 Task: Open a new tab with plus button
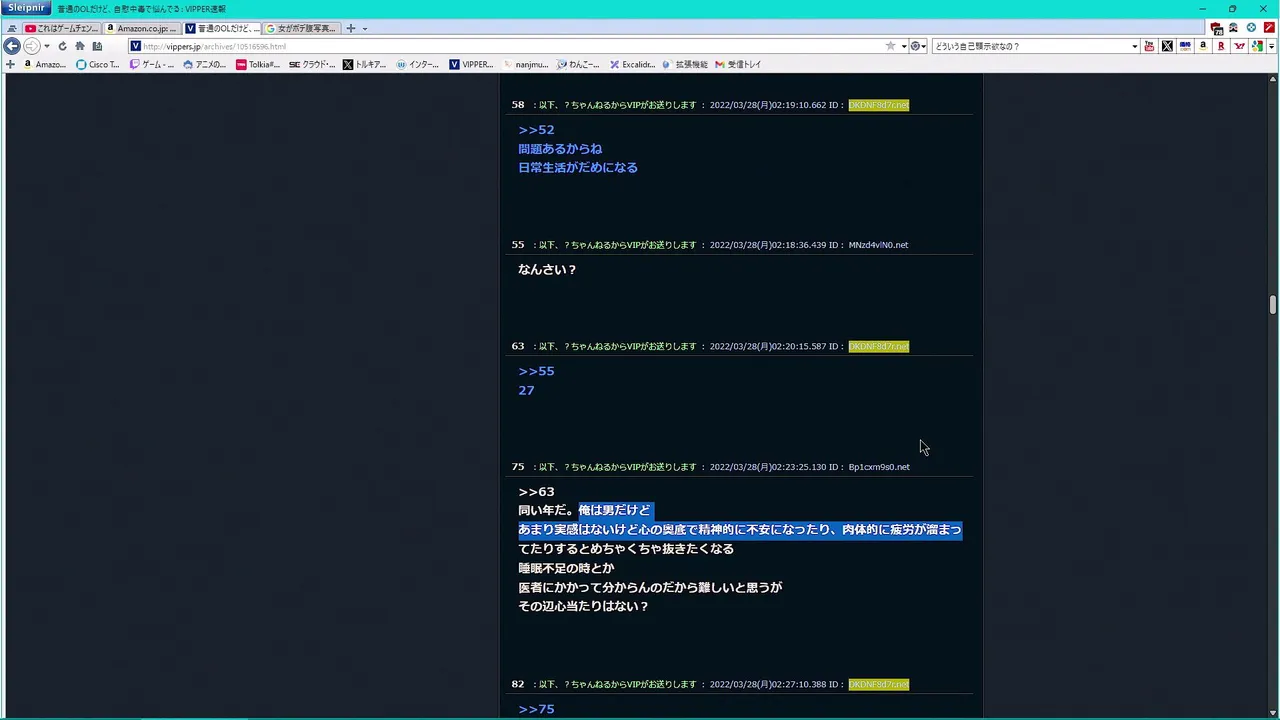[x=350, y=28]
